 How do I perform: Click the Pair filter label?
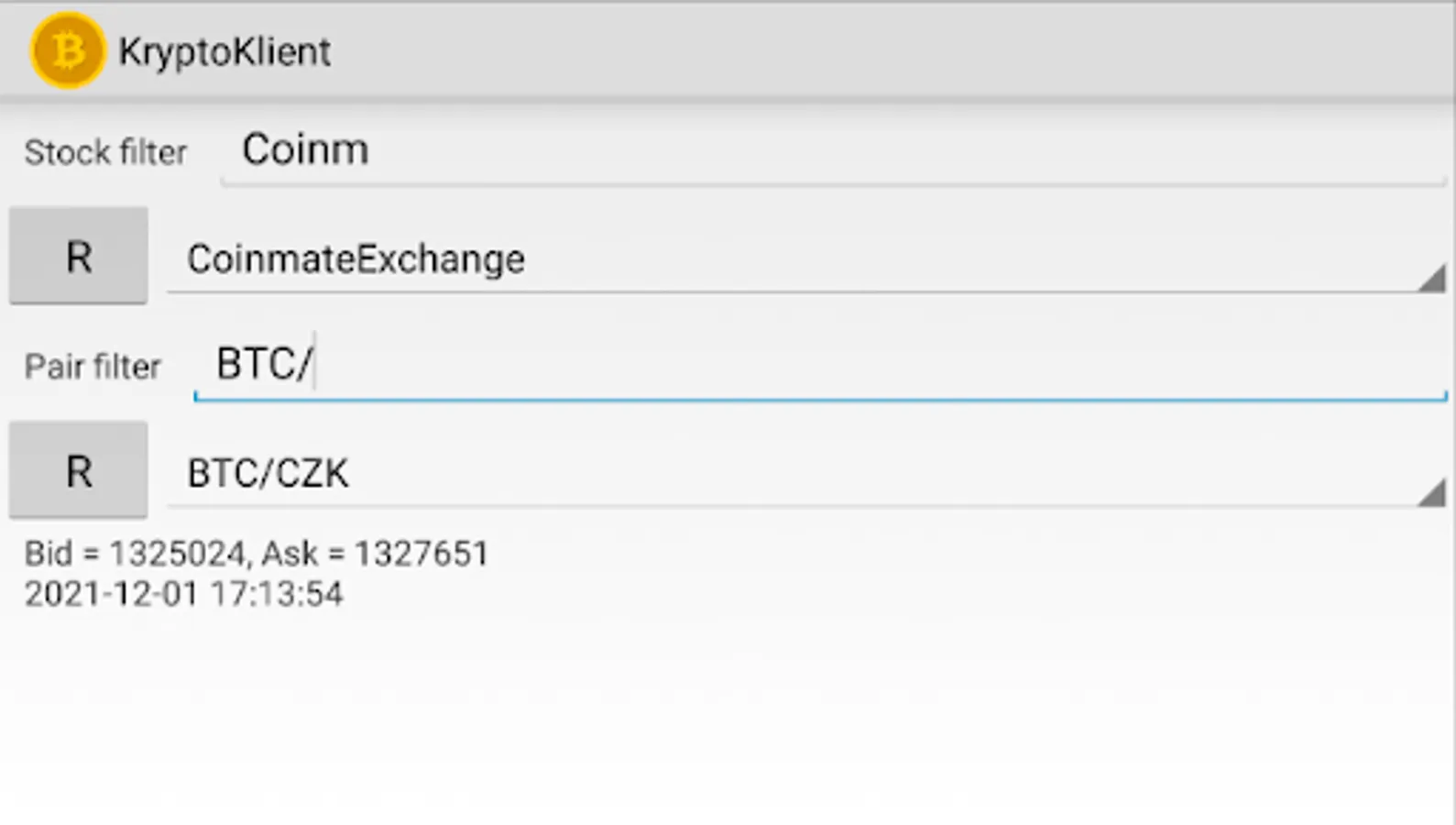[x=93, y=367]
